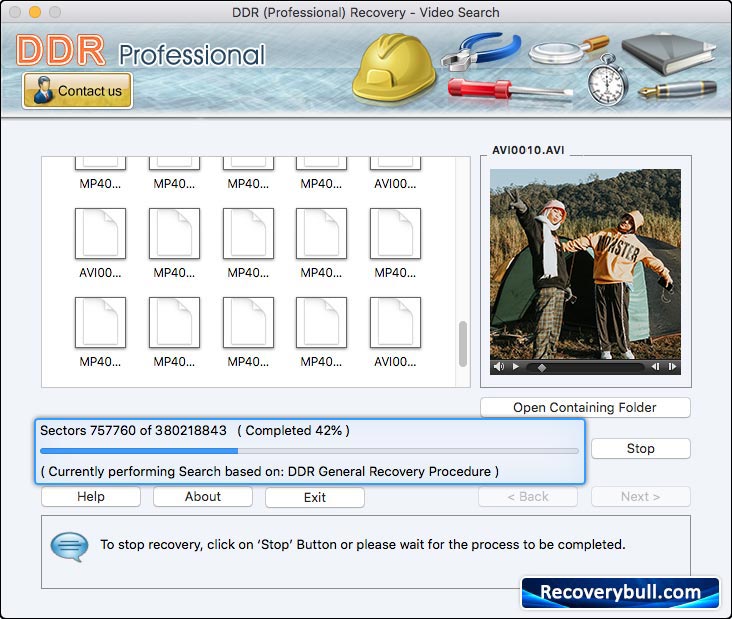
Task: Stop the recovery scan
Action: tap(640, 449)
